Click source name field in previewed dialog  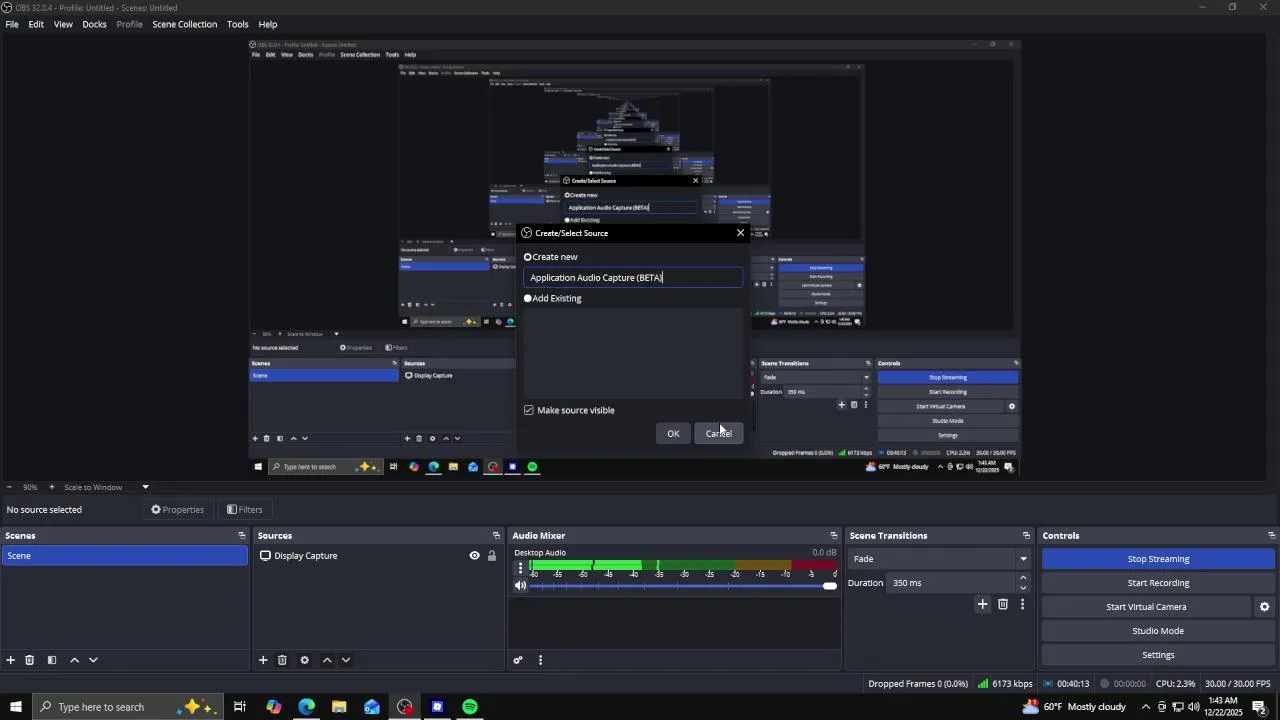click(x=633, y=278)
